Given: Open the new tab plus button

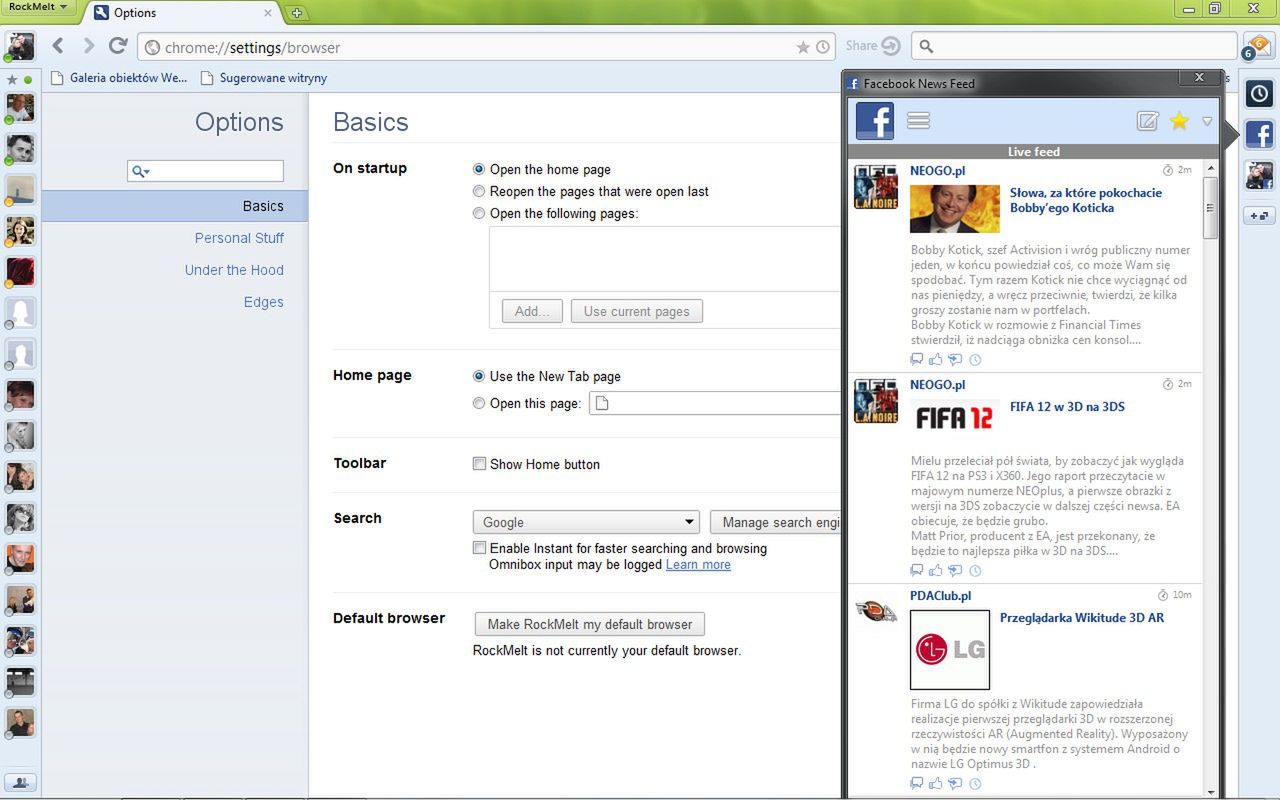Looking at the screenshot, I should (296, 13).
